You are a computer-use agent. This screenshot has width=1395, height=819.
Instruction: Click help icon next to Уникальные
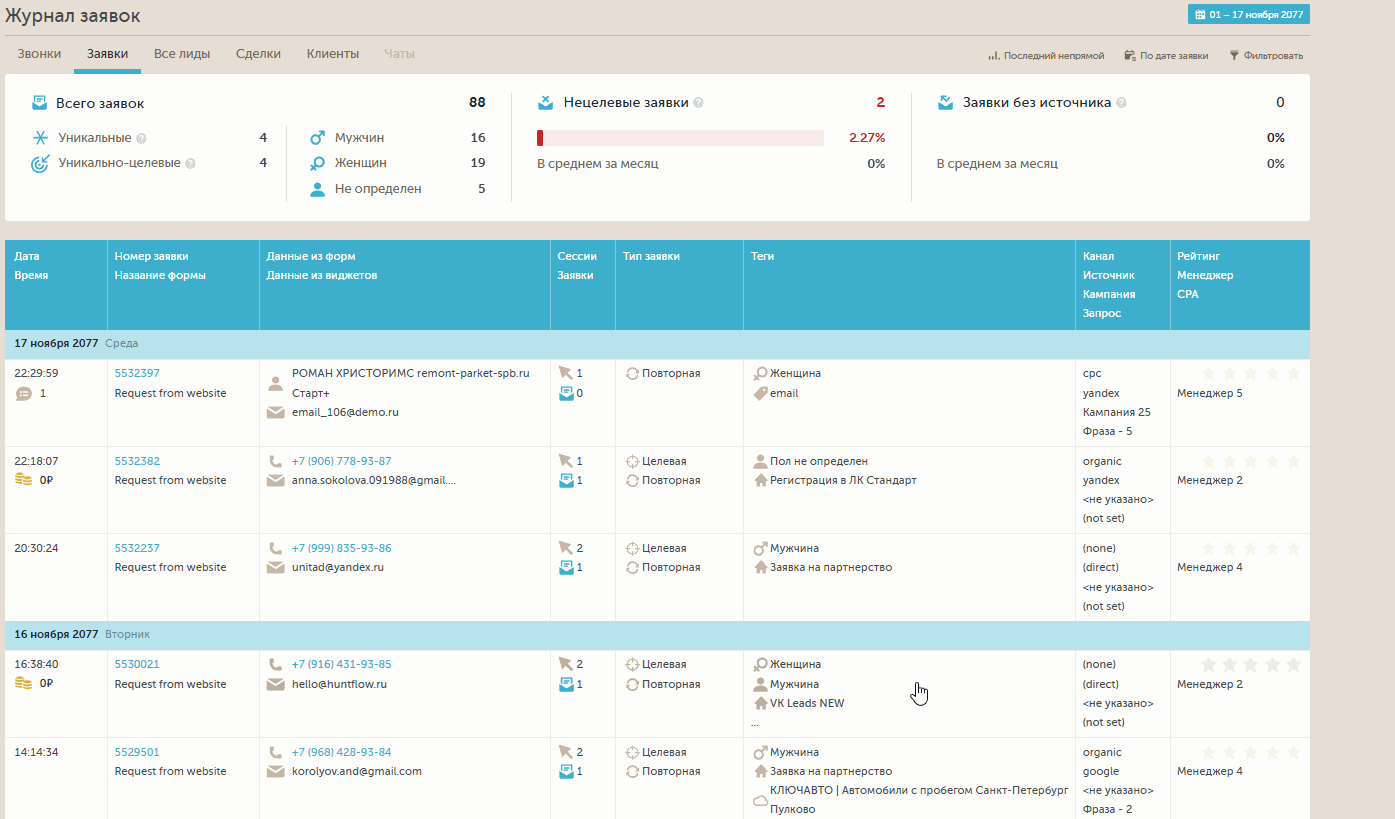(x=141, y=138)
